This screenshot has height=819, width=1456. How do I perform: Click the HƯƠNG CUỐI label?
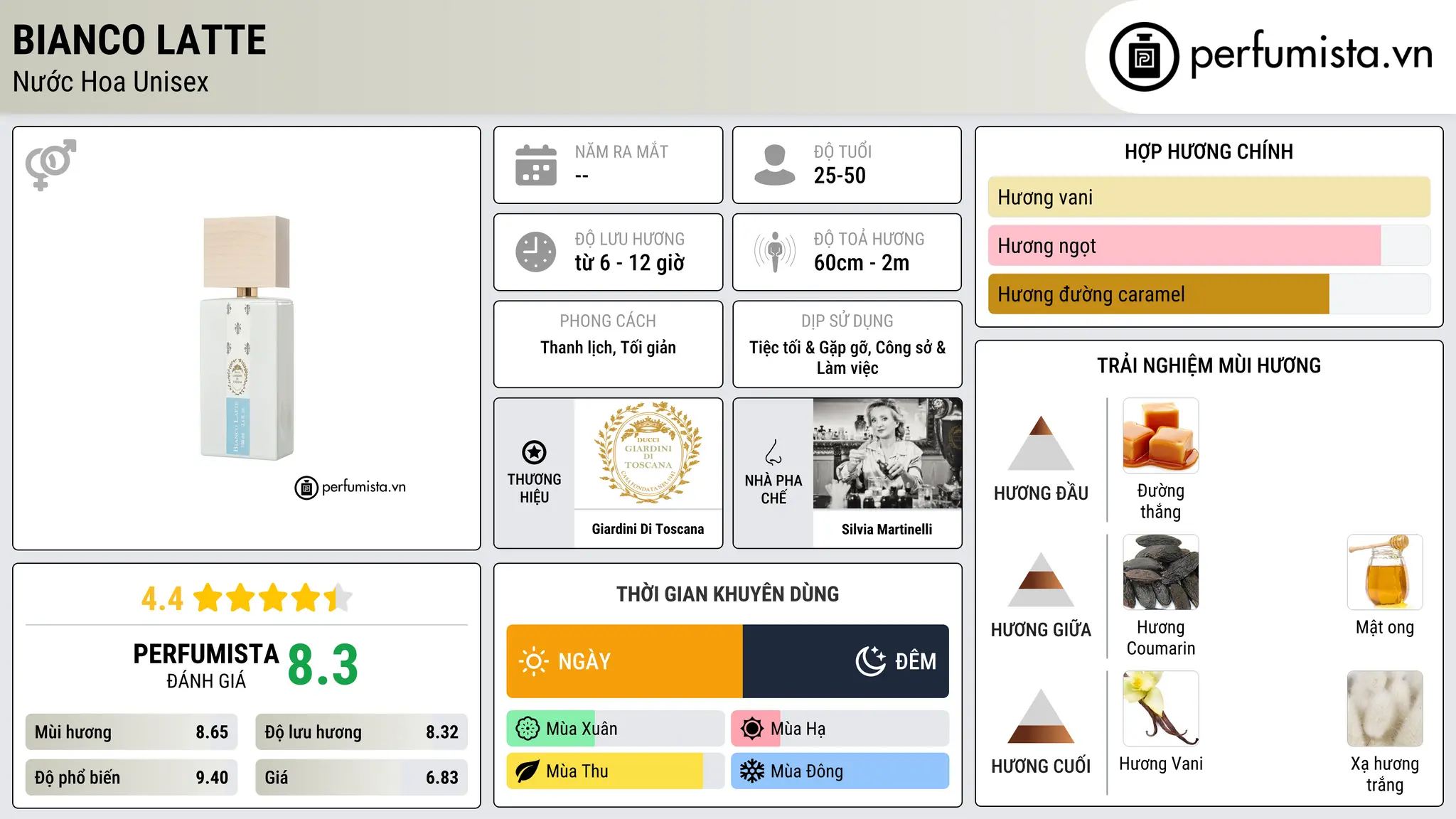[x=1041, y=766]
